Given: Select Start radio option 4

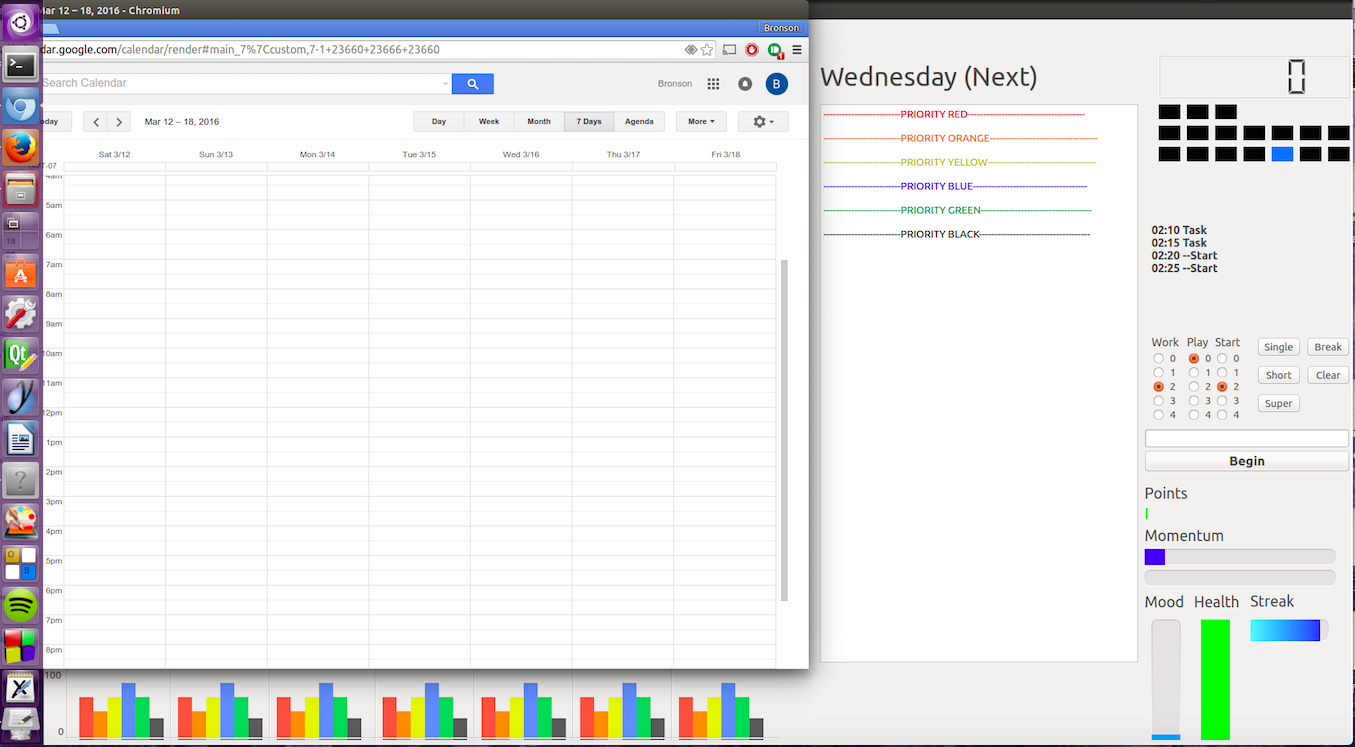Looking at the screenshot, I should coord(1222,415).
